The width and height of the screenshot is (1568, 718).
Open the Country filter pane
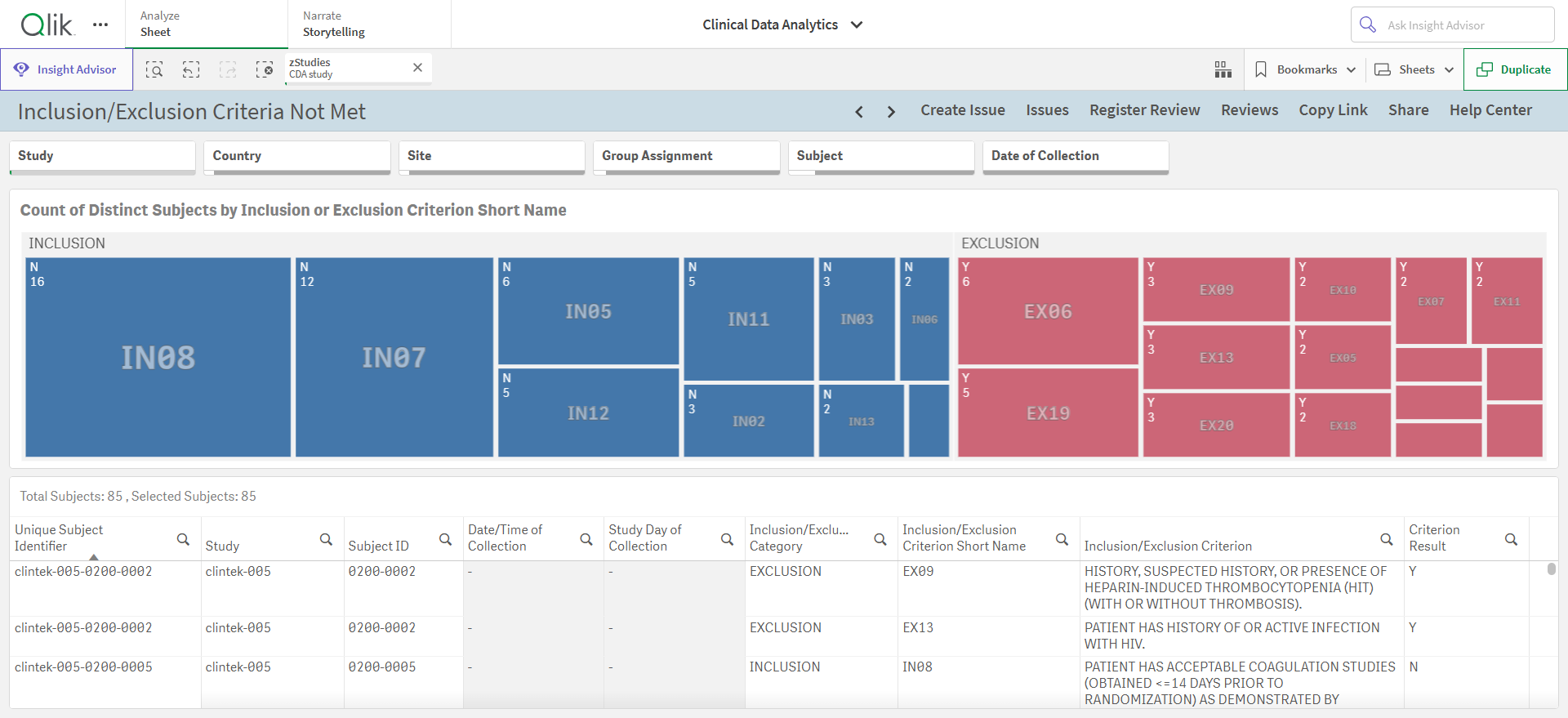tap(297, 157)
